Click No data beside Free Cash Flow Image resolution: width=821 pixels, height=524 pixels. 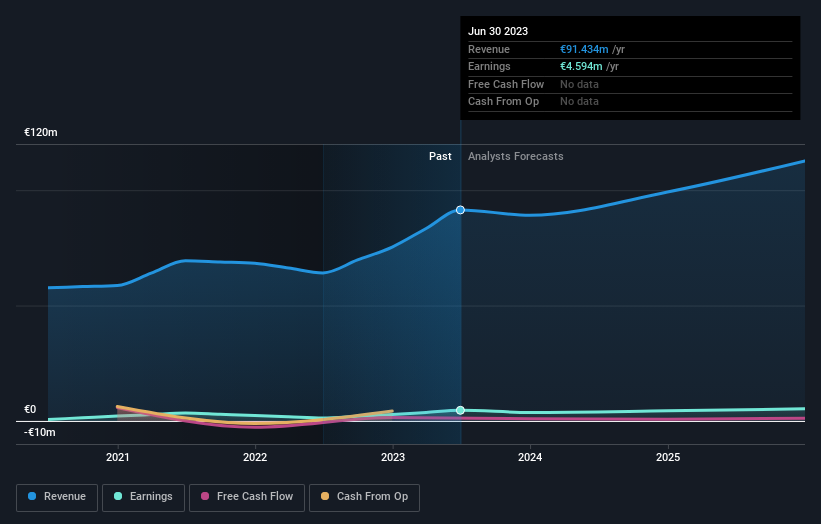[x=579, y=84]
